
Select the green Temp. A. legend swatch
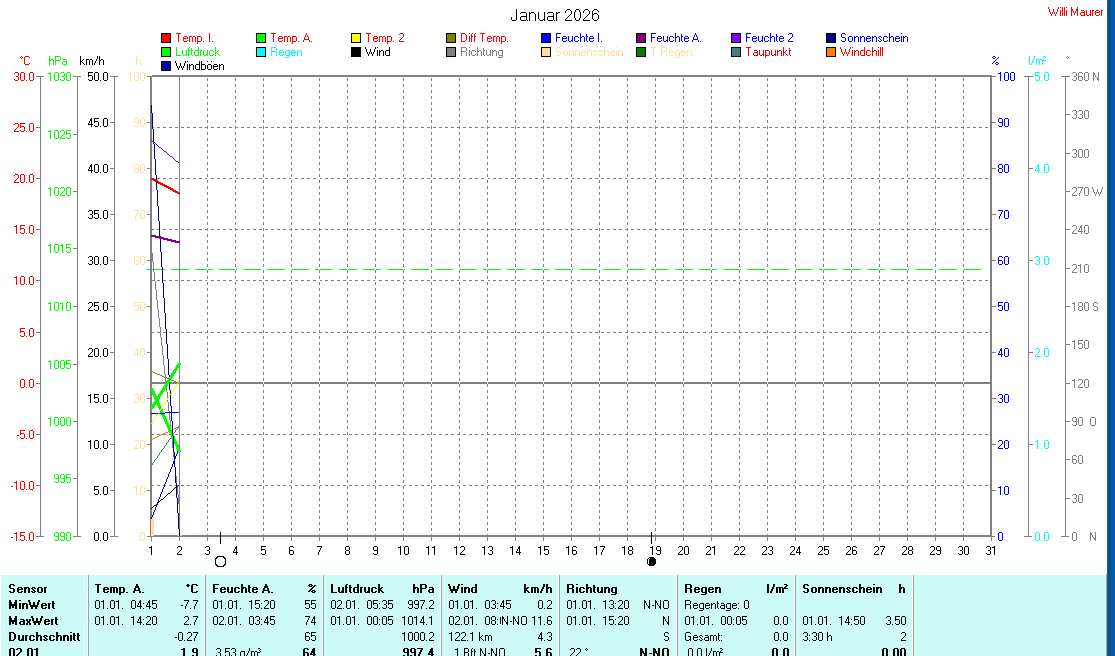(261, 38)
